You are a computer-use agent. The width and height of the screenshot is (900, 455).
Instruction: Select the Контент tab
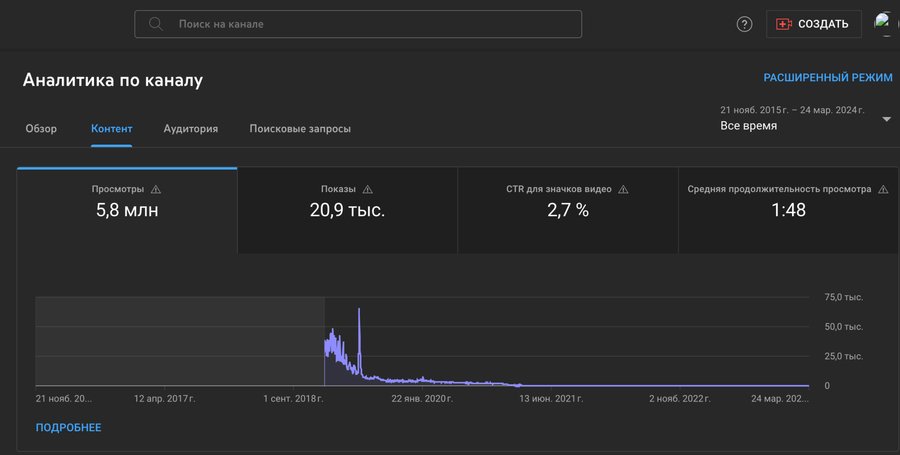pyautogui.click(x=111, y=129)
